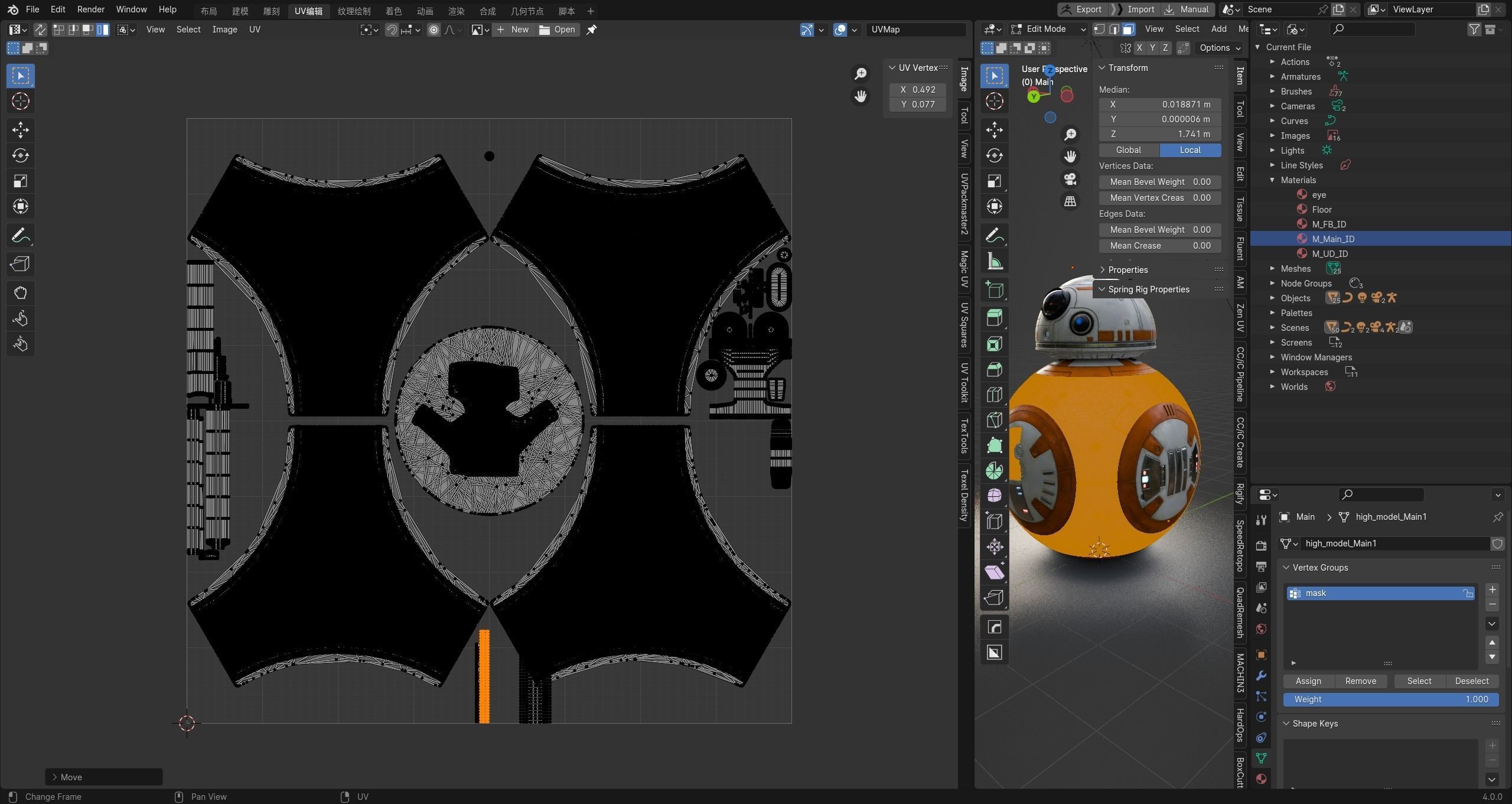Enable UV island select mode

point(103,30)
